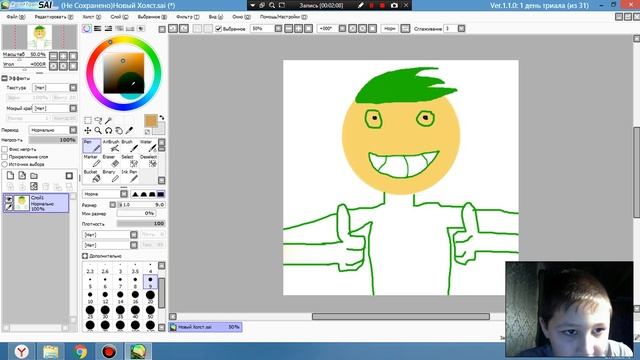The width and height of the screenshot is (640, 360).
Task: Select the Слой1 layer row
Action: point(36,203)
